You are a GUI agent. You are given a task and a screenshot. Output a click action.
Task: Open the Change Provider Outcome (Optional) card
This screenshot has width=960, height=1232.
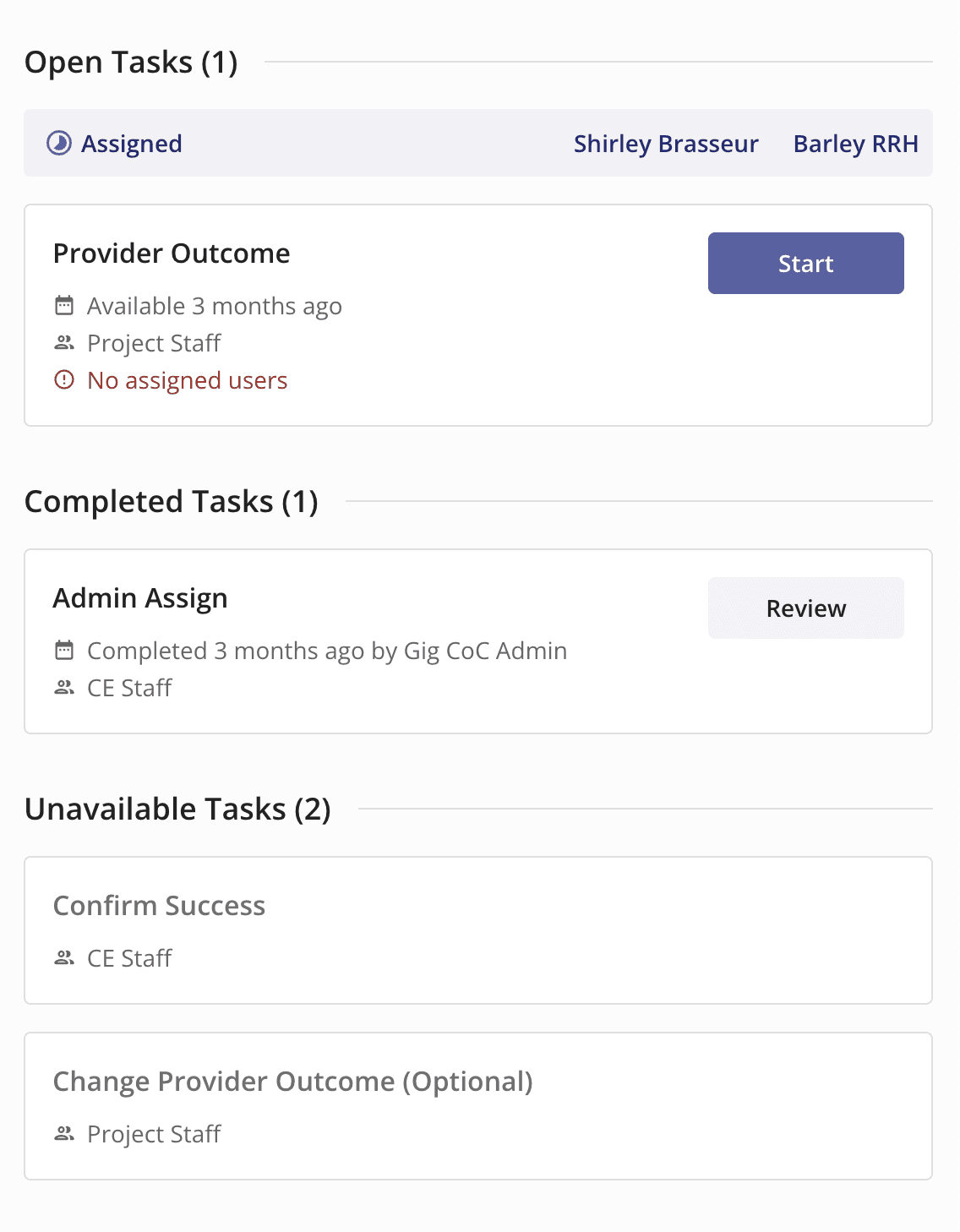tap(480, 1105)
